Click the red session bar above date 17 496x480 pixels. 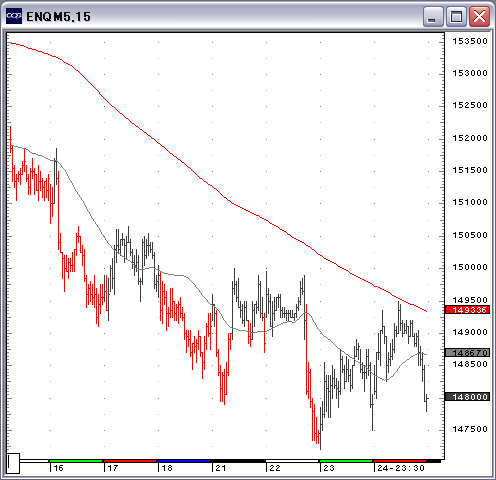[x=130, y=461]
